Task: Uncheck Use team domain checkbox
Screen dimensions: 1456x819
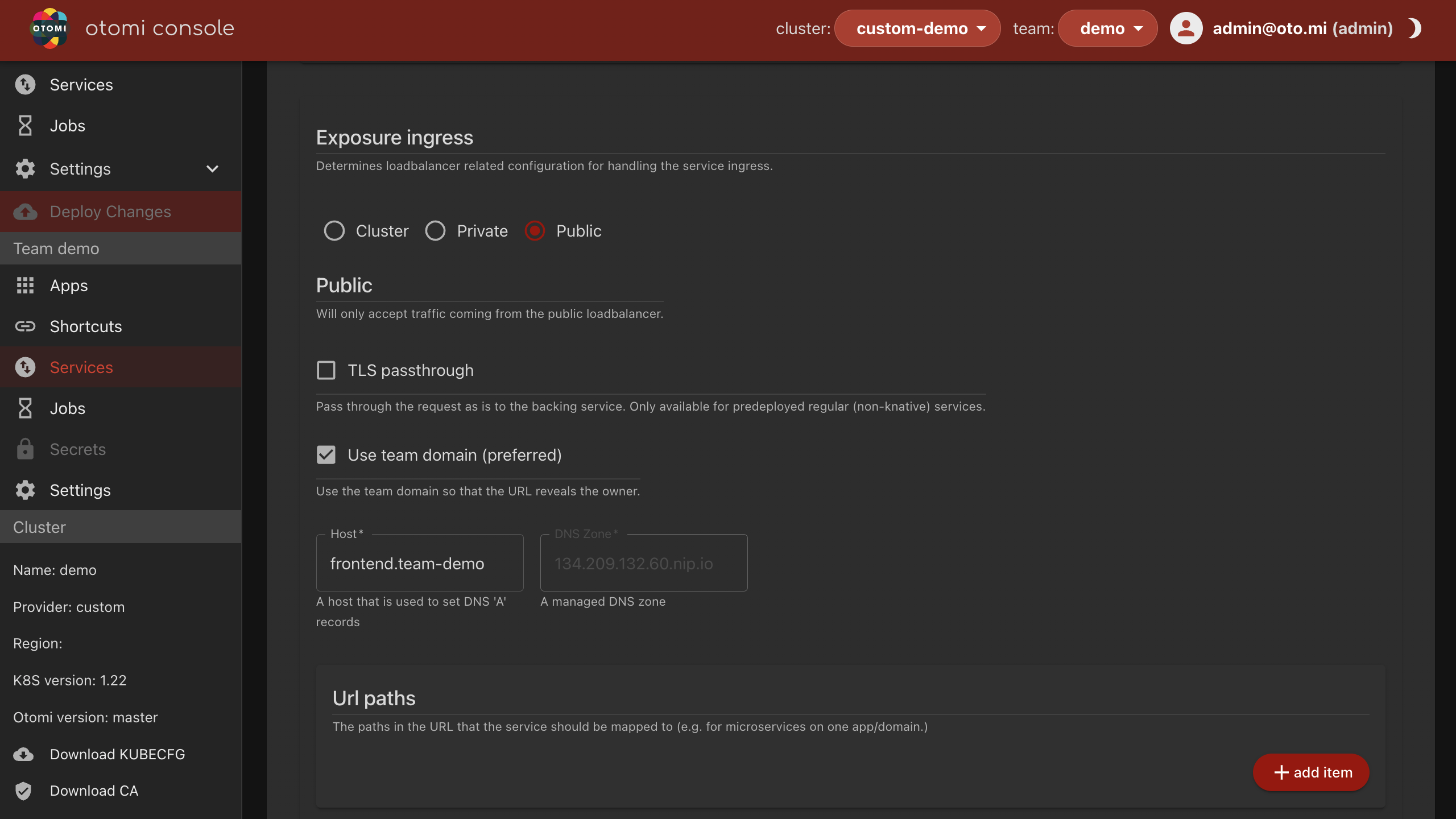Action: [326, 455]
